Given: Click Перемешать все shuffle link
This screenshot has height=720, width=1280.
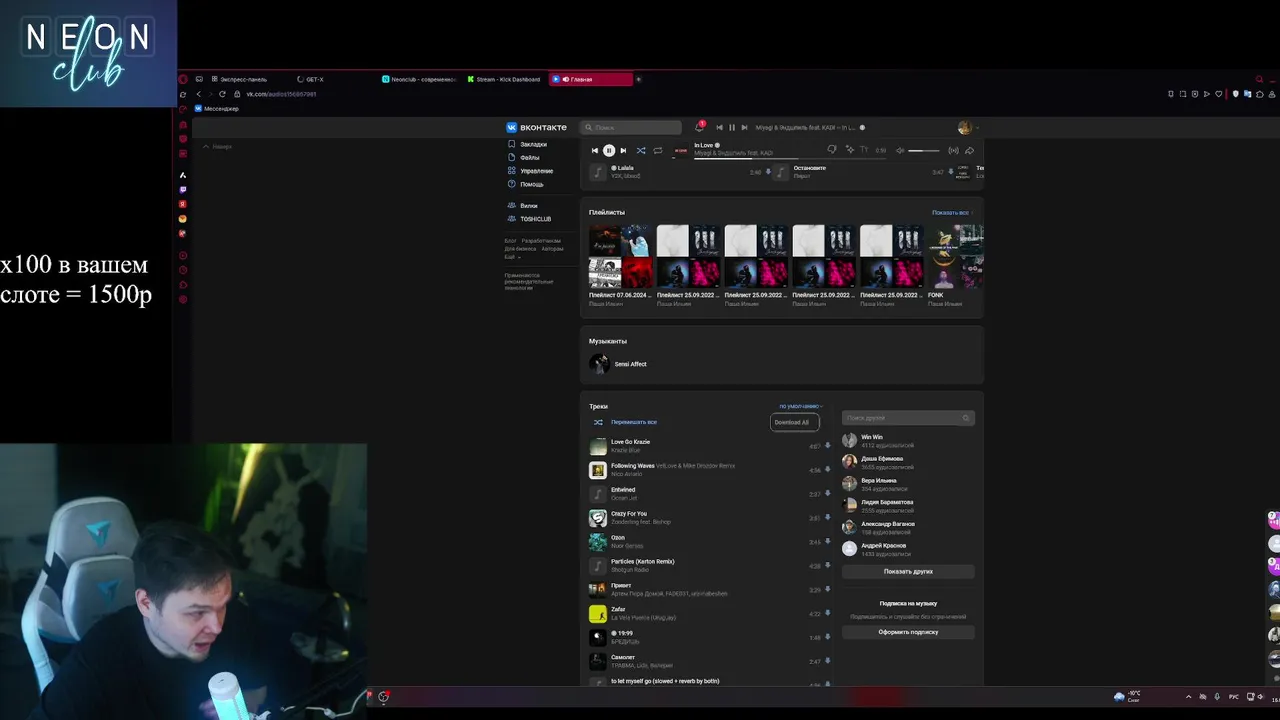Looking at the screenshot, I should click(x=634, y=422).
